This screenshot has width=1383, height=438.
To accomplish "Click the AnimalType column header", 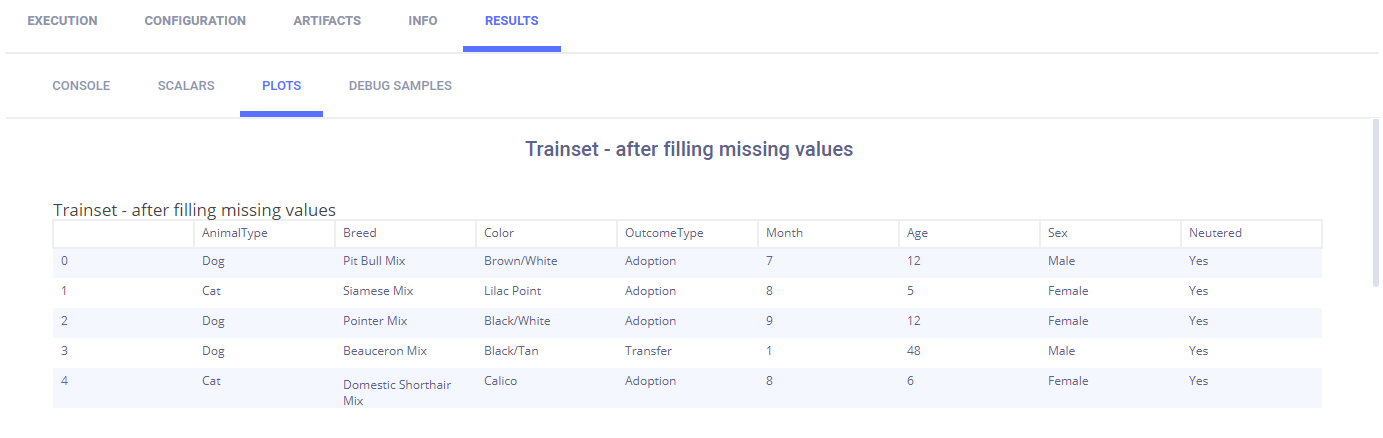I will coord(235,233).
